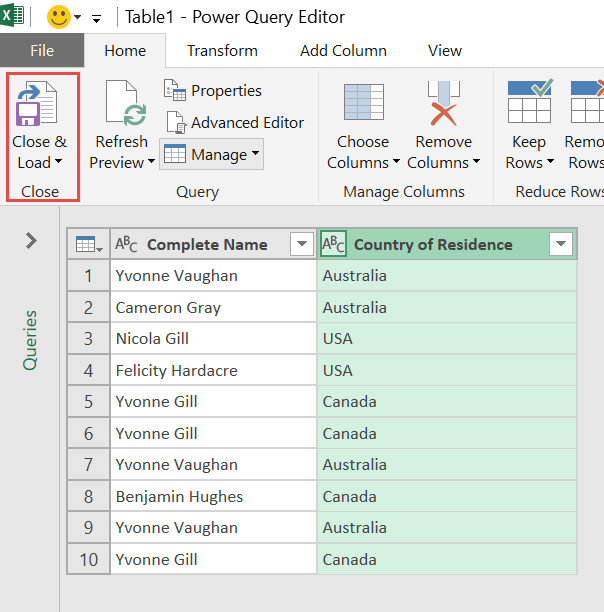Select Yvonne Vaughan in row 1
The image size is (604, 612).
(x=213, y=276)
